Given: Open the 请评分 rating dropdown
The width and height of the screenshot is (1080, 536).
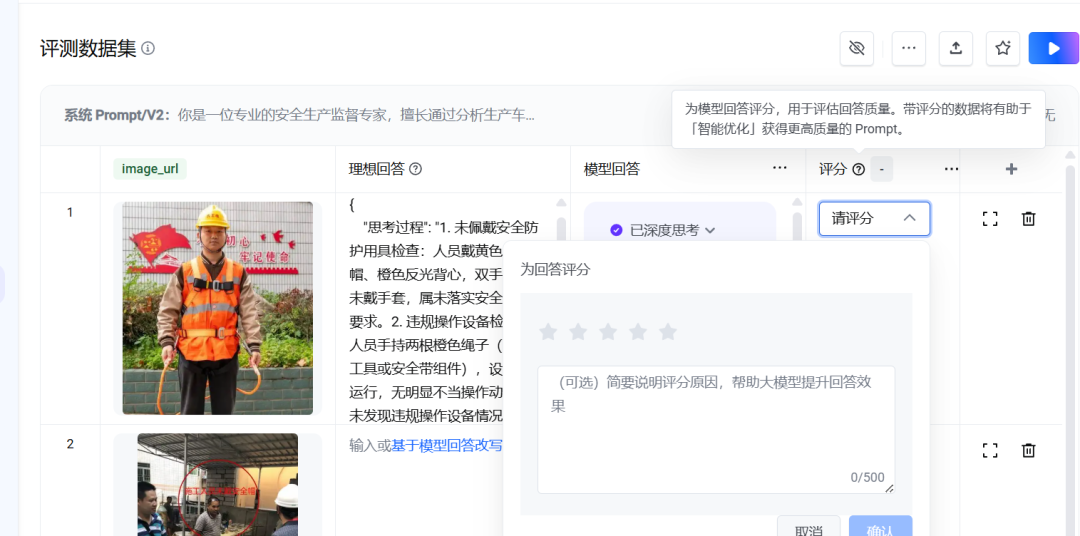Looking at the screenshot, I should tap(874, 218).
